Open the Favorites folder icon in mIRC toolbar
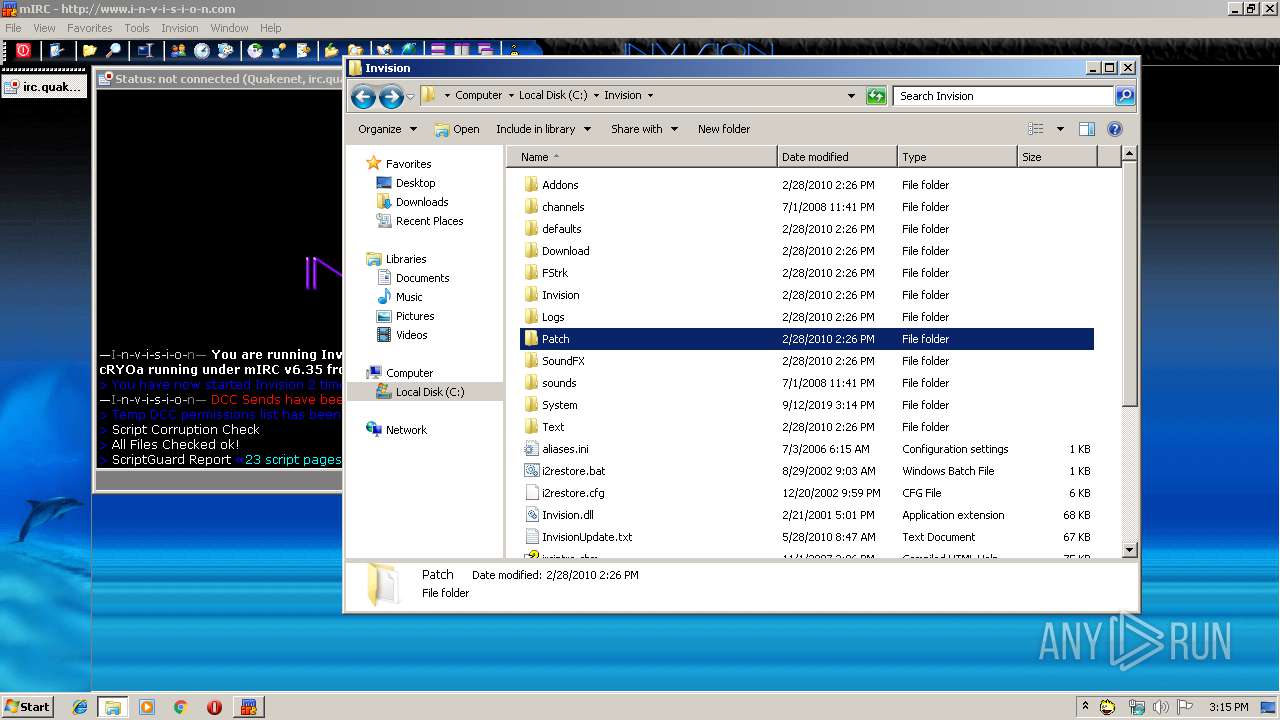 pyautogui.click(x=89, y=50)
